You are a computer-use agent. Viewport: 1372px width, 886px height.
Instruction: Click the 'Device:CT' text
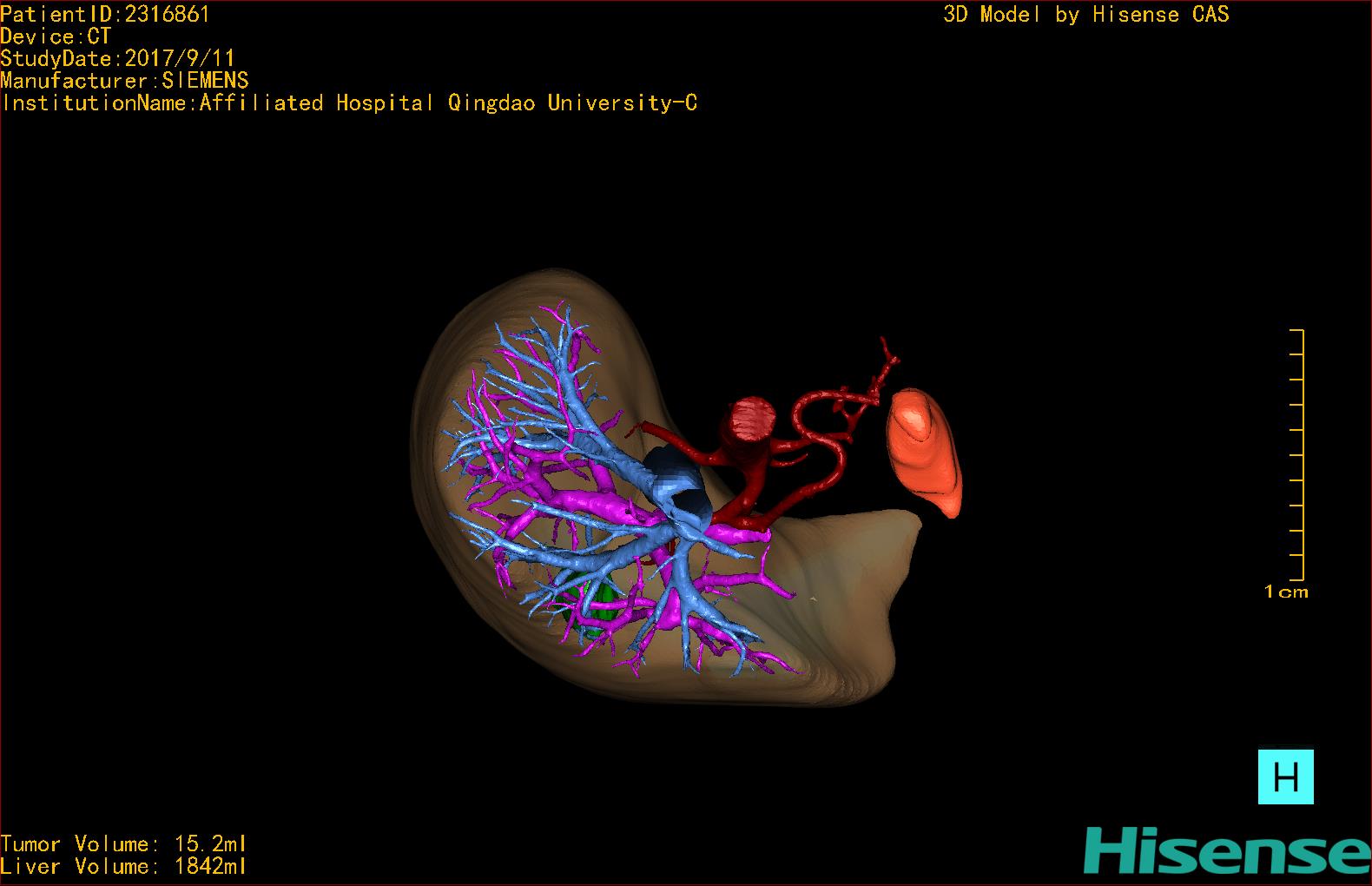click(x=56, y=36)
